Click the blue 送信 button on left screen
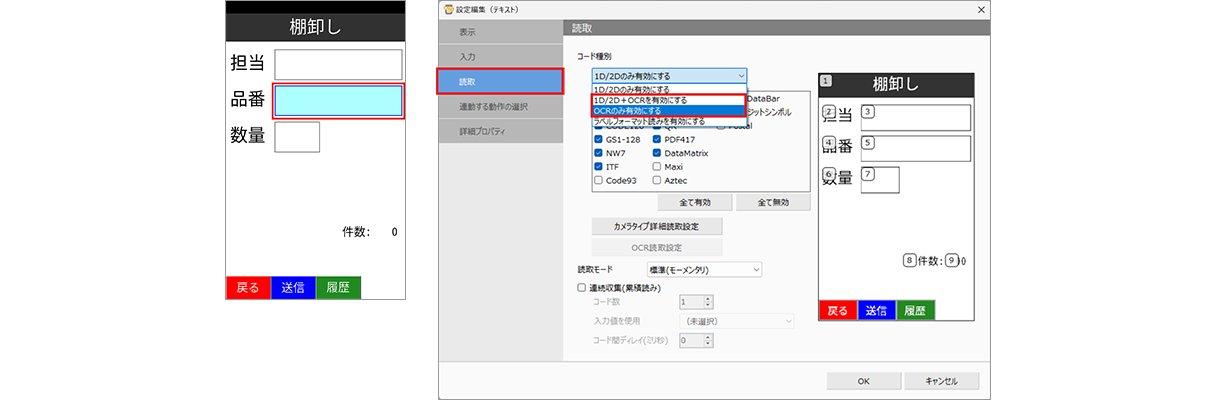This screenshot has height=400, width=1216. [x=292, y=288]
